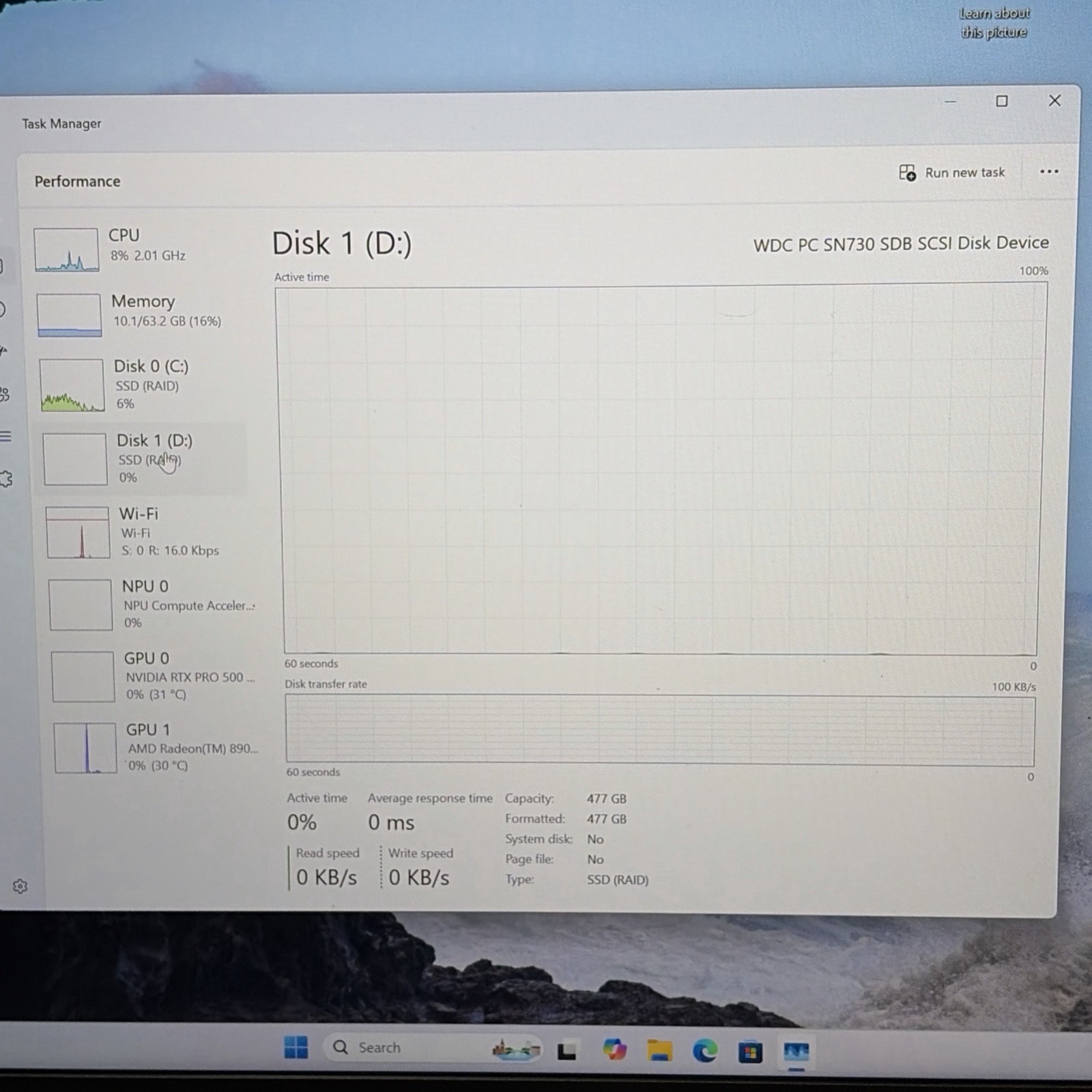Image resolution: width=1092 pixels, height=1092 pixels.
Task: Click Learn about this picture on desktop
Action: click(994, 23)
